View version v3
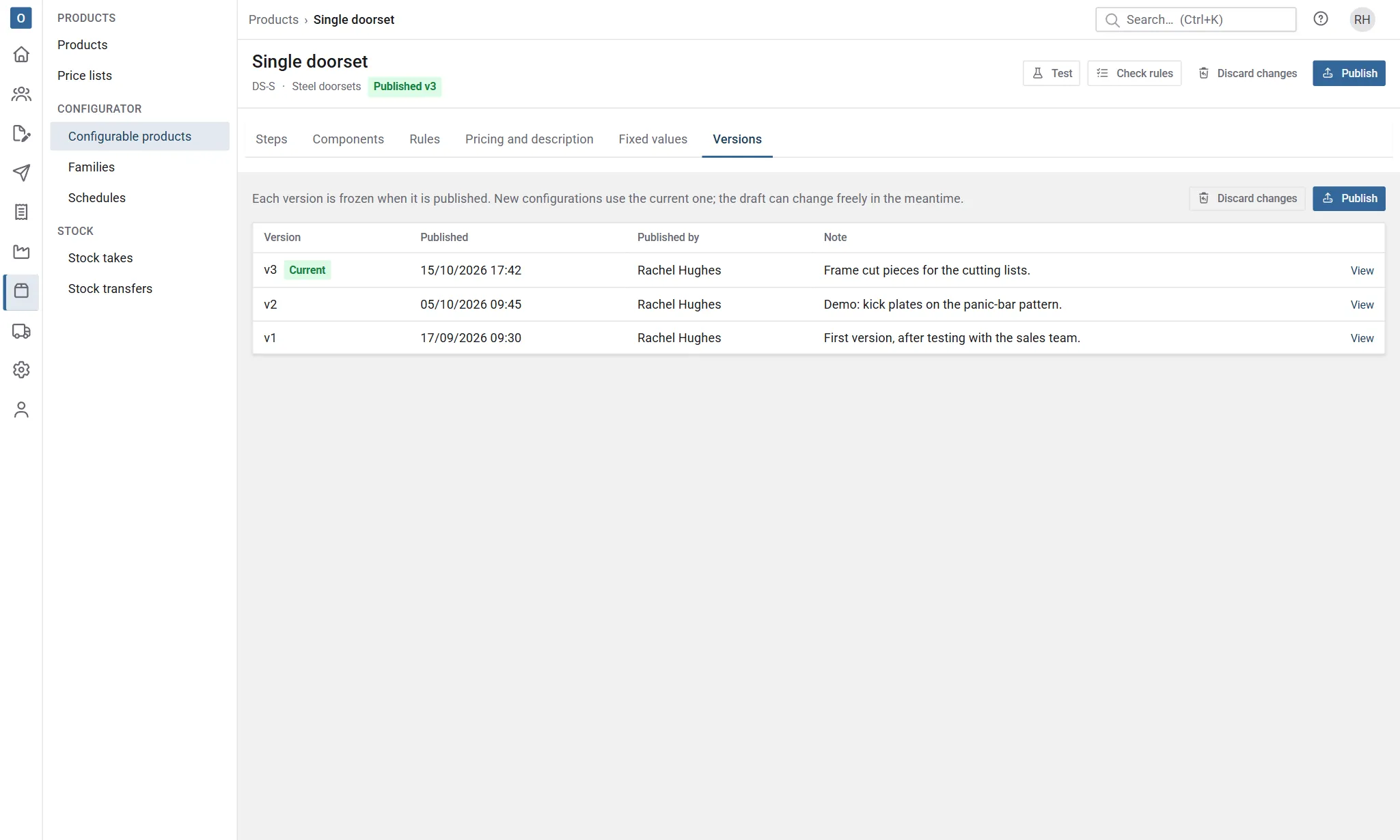 click(1362, 270)
